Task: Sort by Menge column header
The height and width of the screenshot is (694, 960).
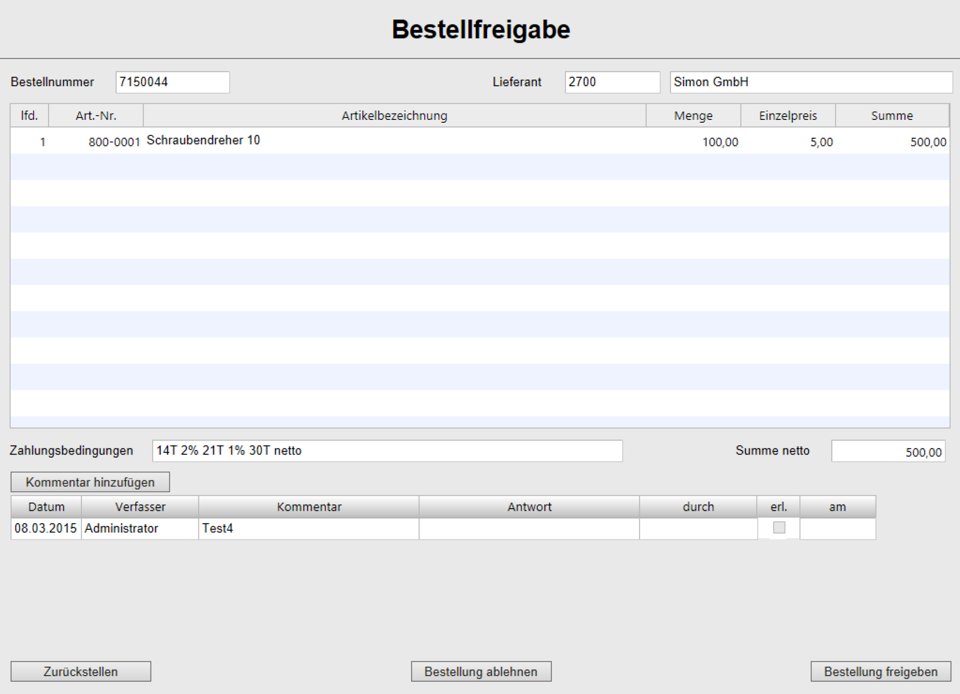Action: pos(693,116)
